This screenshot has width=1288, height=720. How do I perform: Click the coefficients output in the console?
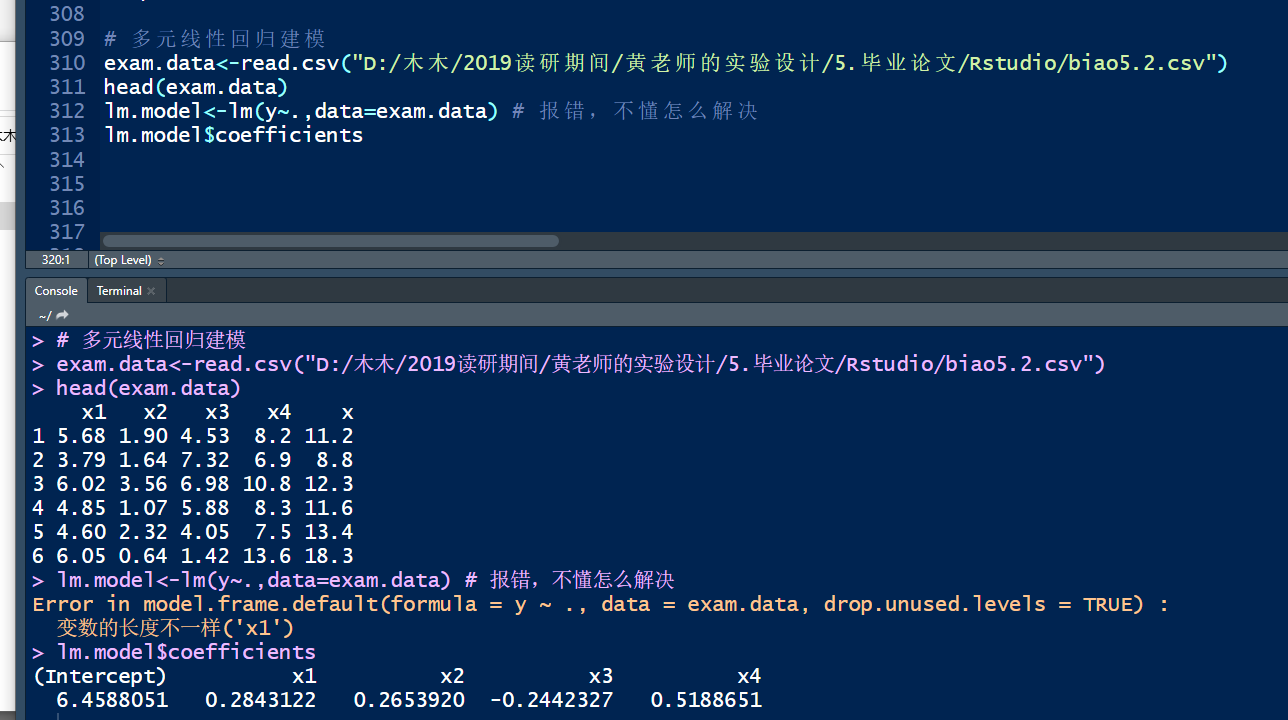400,699
